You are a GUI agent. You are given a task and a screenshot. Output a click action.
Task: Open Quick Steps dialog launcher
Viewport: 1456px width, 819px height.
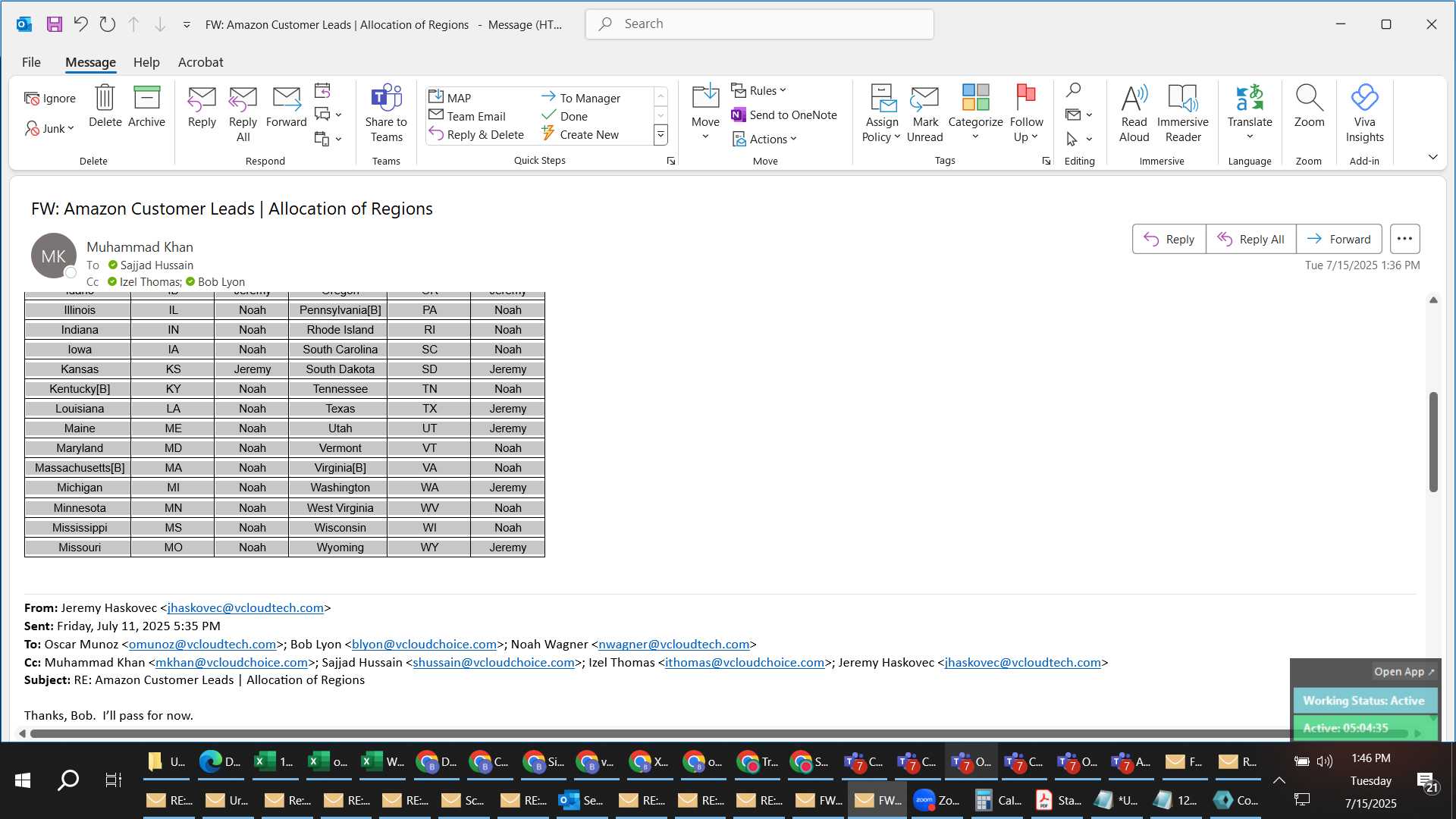tap(670, 161)
